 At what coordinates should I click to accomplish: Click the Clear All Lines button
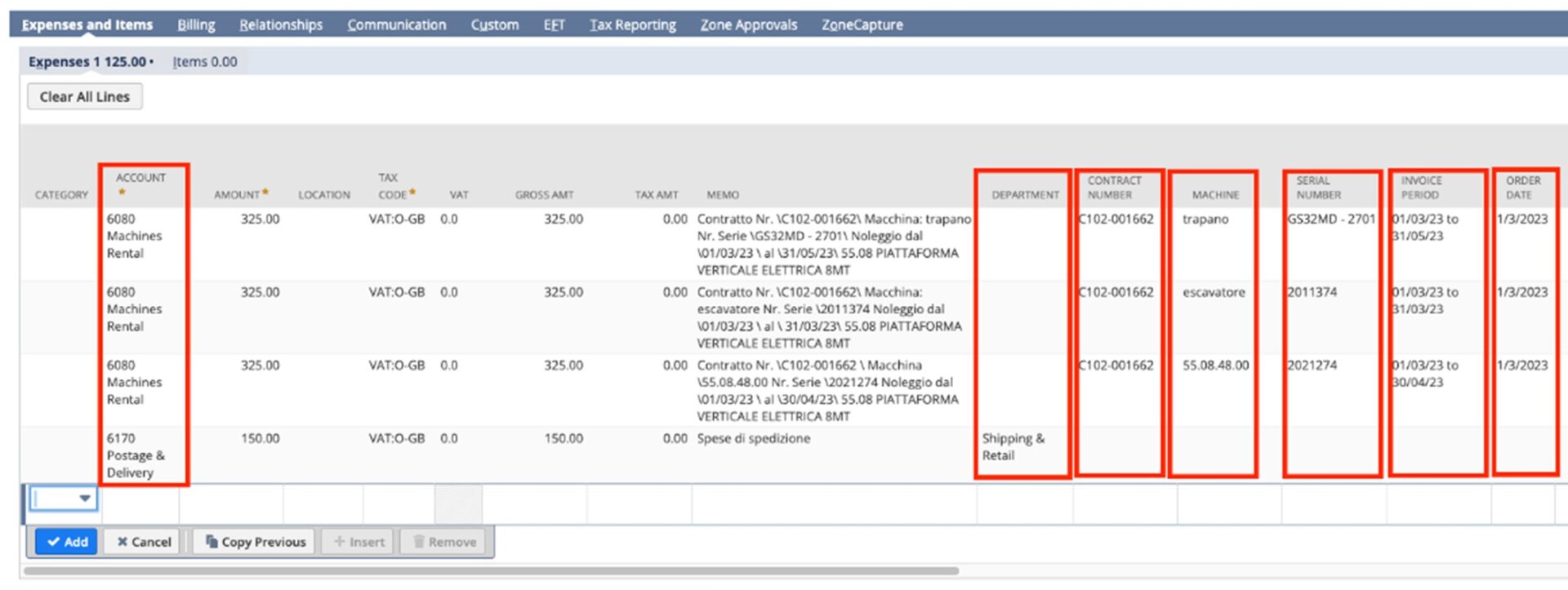tap(85, 96)
